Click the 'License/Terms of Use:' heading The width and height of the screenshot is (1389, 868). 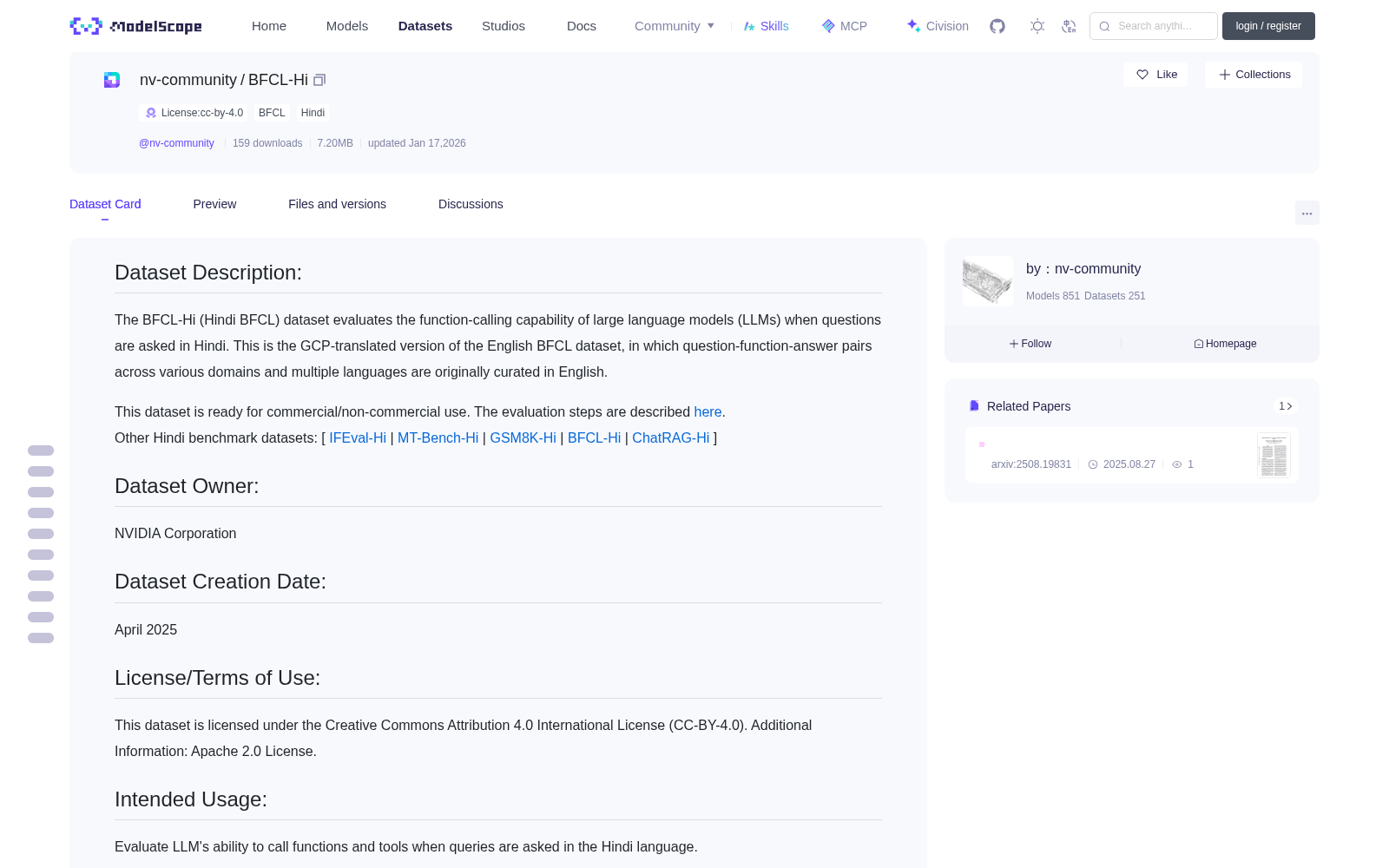pos(217,678)
